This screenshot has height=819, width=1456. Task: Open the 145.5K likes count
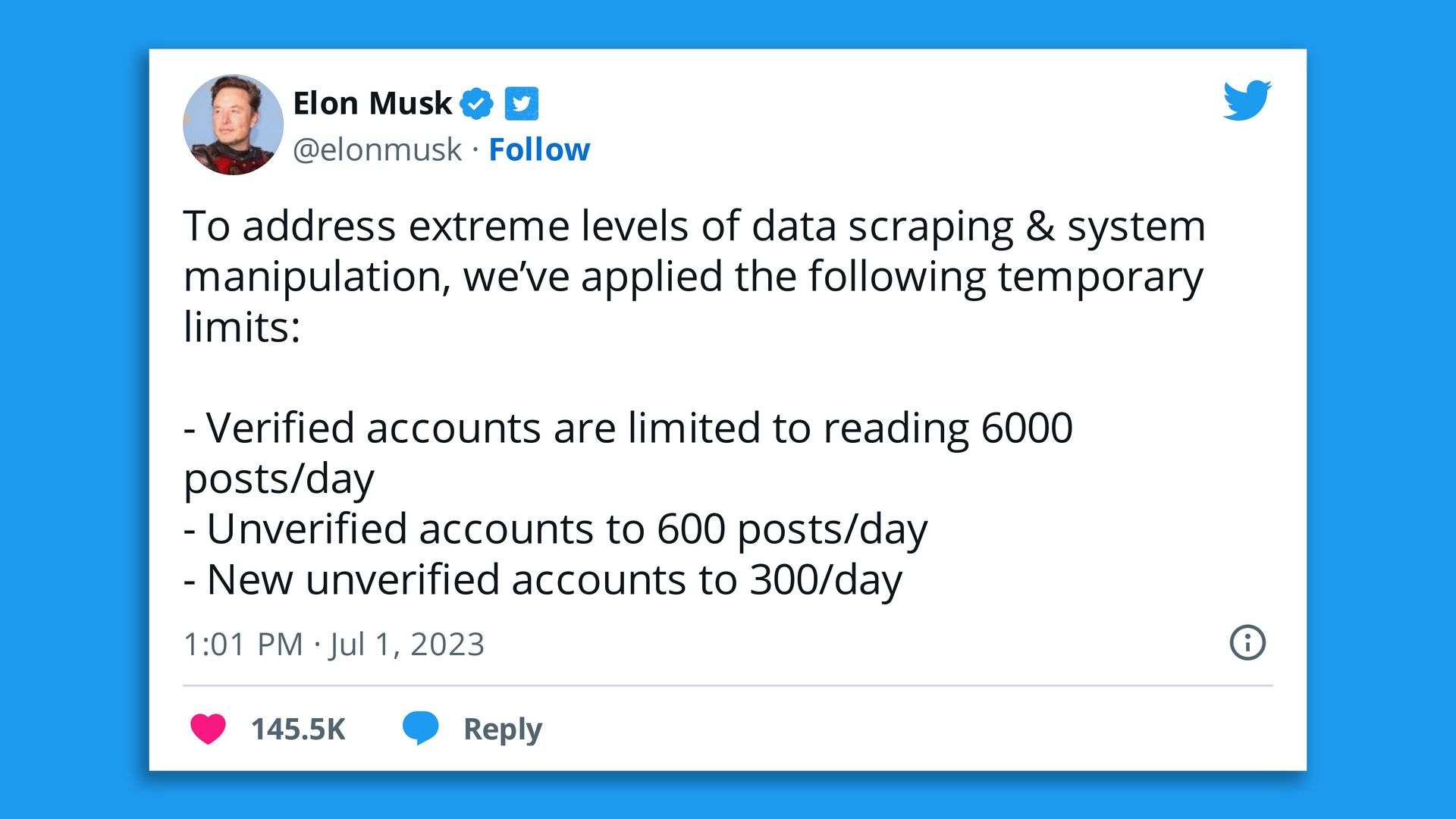click(x=299, y=729)
